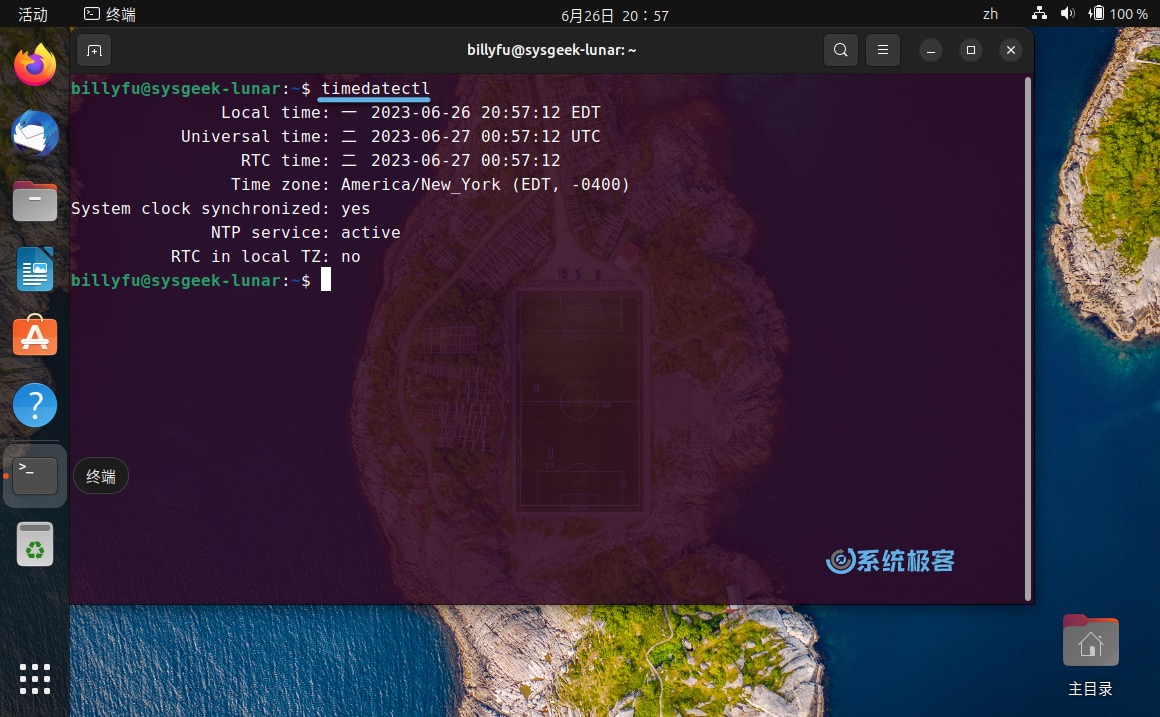Open the Trash from the dock
1160x717 pixels.
coord(35,544)
